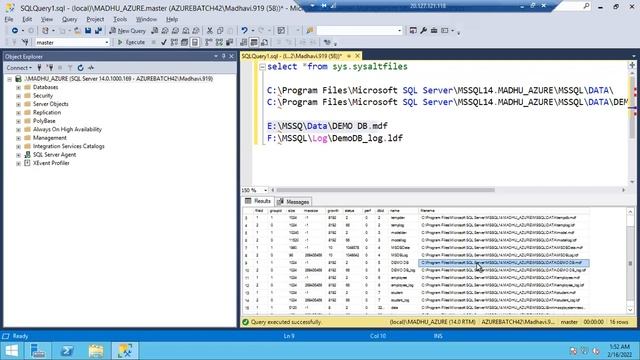Viewport: 640px width, 360px height.
Task: Display Estimated Execution Plan icon
Action: tap(174, 42)
